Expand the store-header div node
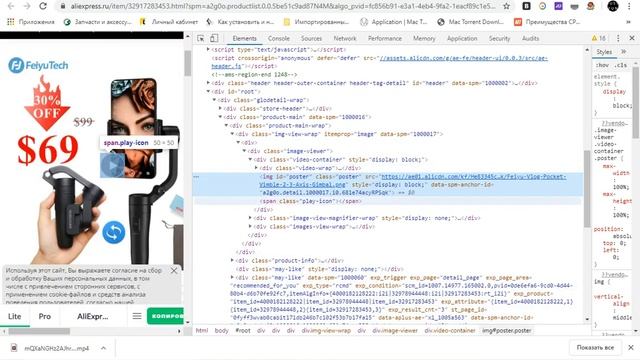 [220, 109]
